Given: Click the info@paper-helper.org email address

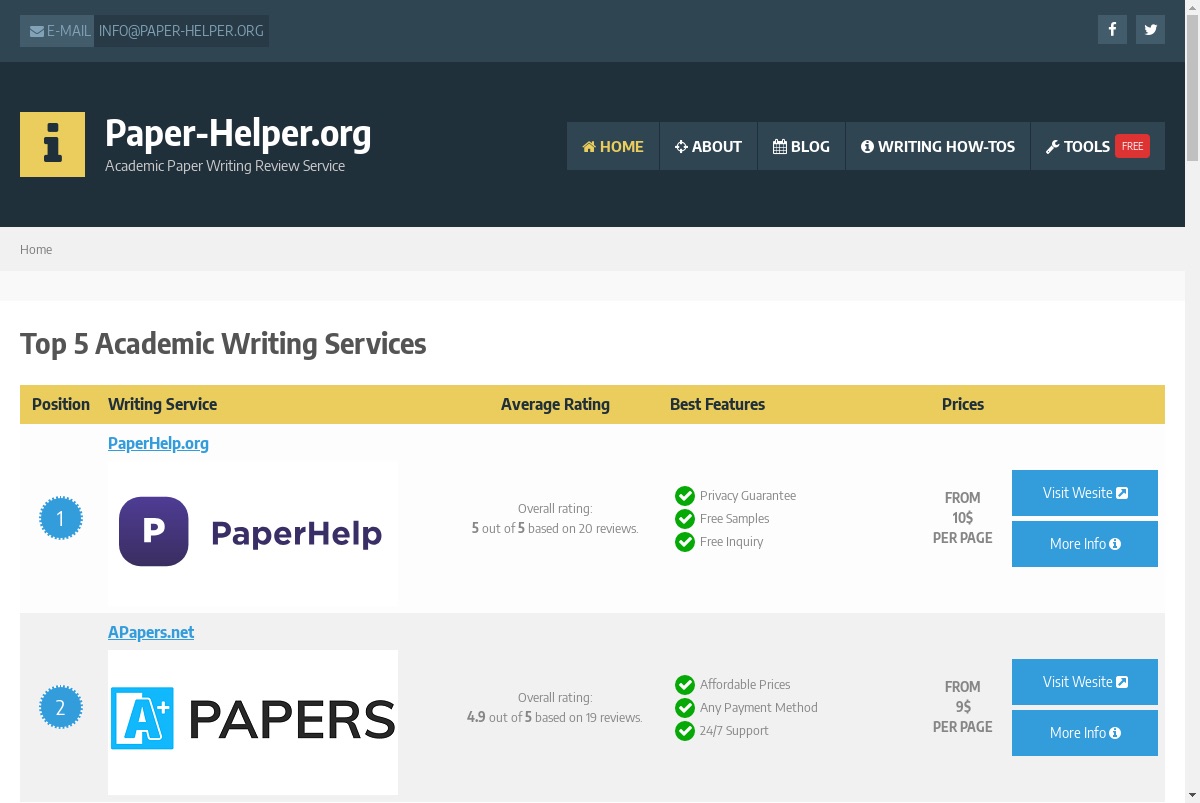Looking at the screenshot, I should click(181, 31).
